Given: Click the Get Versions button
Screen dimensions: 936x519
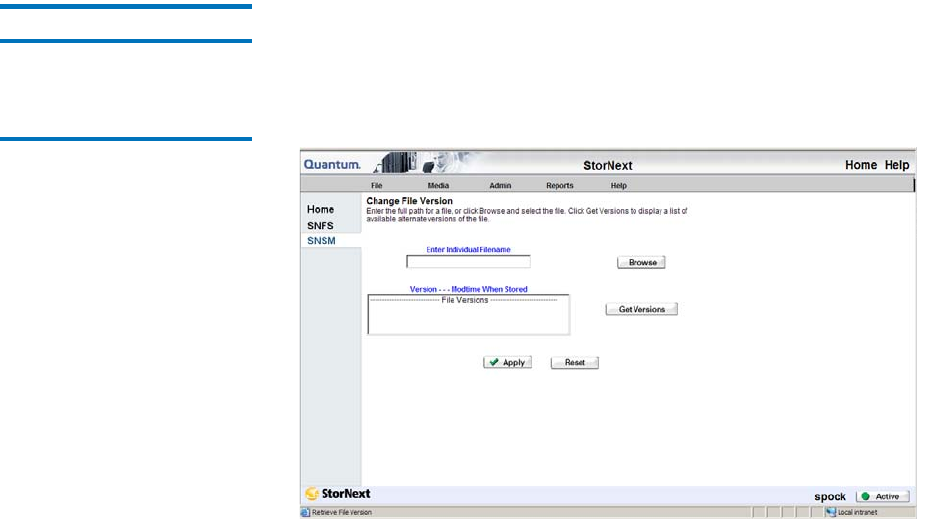Looking at the screenshot, I should coord(642,309).
